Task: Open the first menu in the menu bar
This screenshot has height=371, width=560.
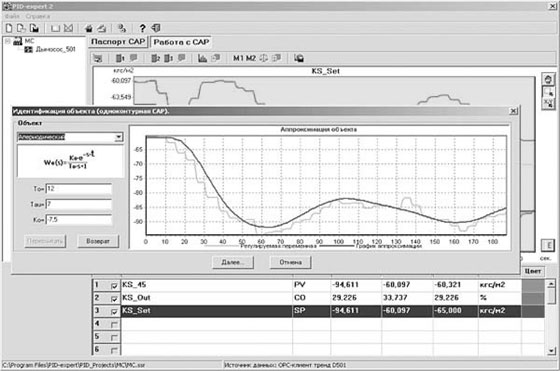Action: tap(12, 16)
